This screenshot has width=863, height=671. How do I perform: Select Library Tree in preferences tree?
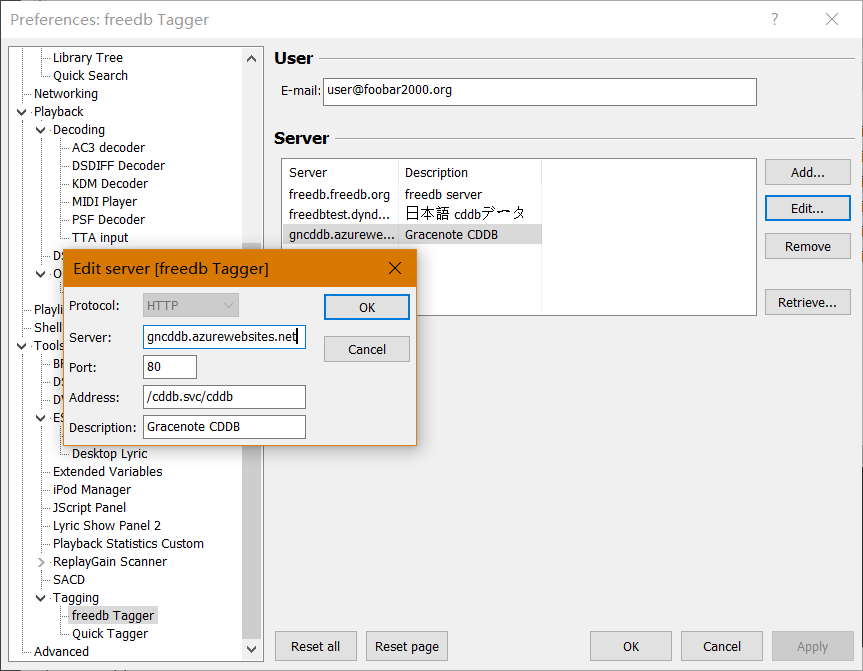[88, 58]
